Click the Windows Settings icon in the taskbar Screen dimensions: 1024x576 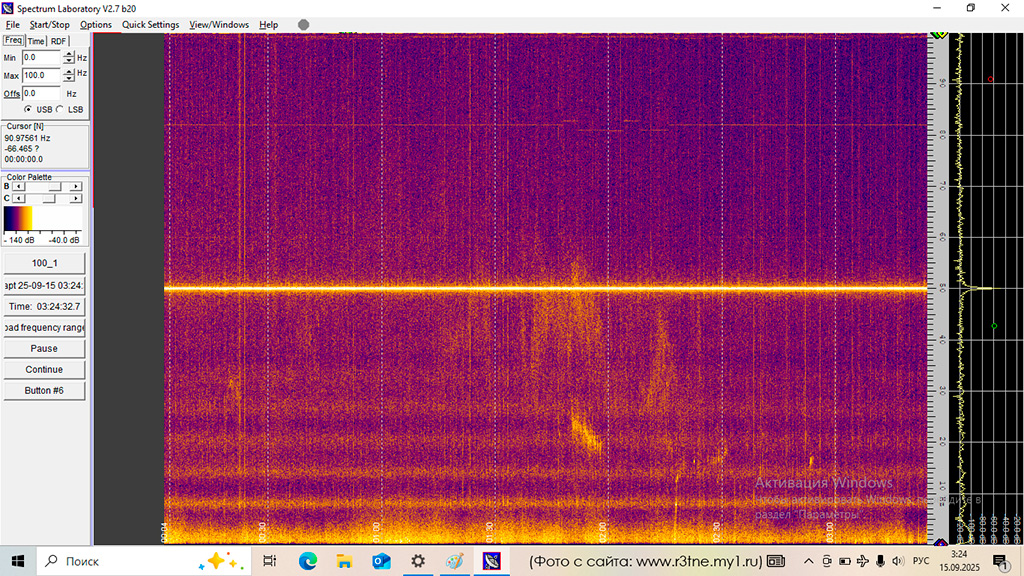pyautogui.click(x=417, y=560)
